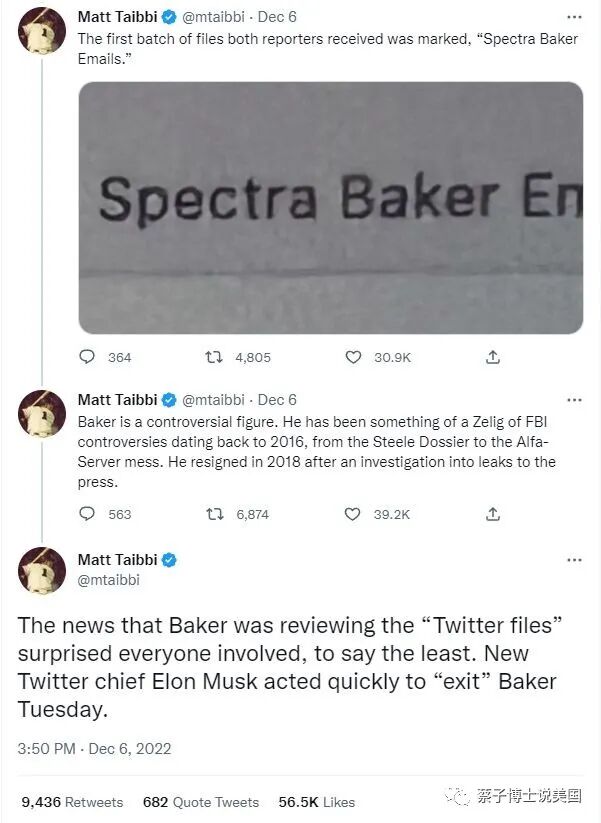View the 9,436 Retweets list
Image resolution: width=601 pixels, height=823 pixels.
point(71,802)
